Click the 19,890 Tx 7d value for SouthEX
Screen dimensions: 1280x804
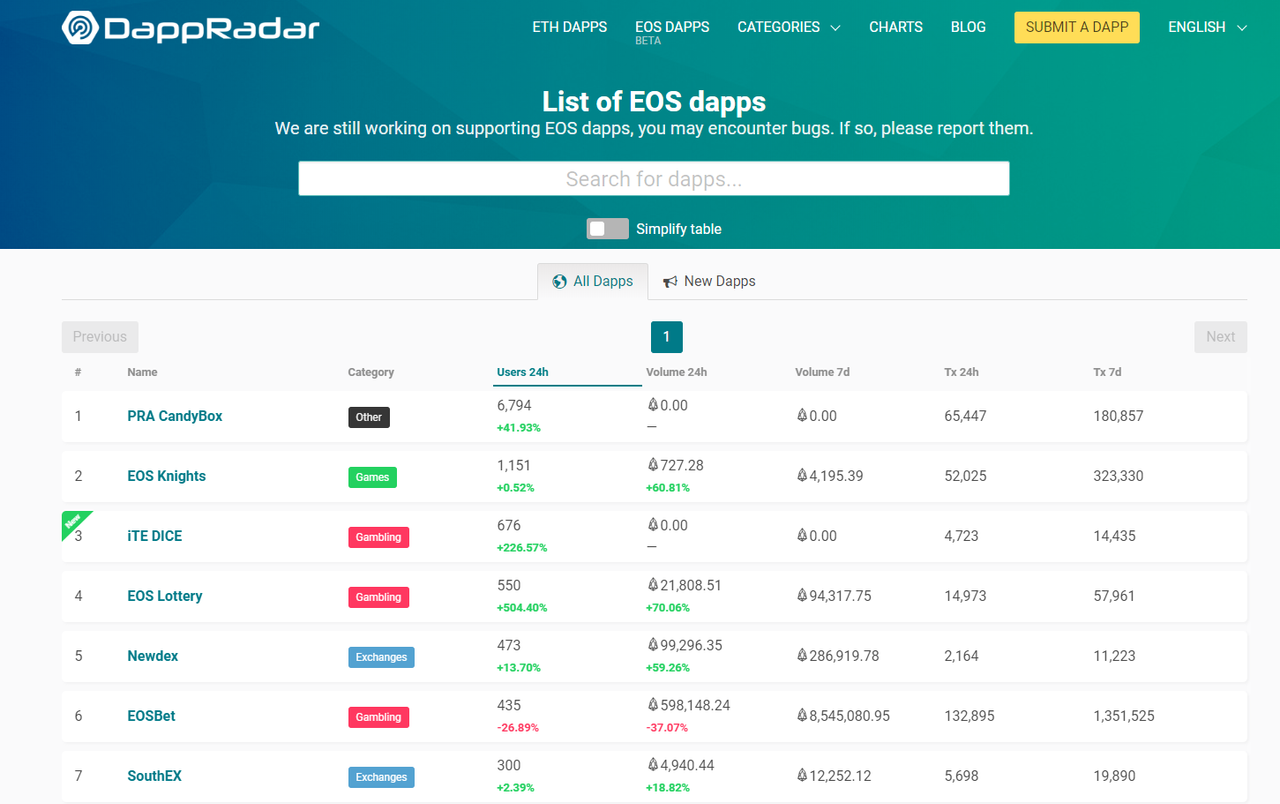coord(1114,776)
